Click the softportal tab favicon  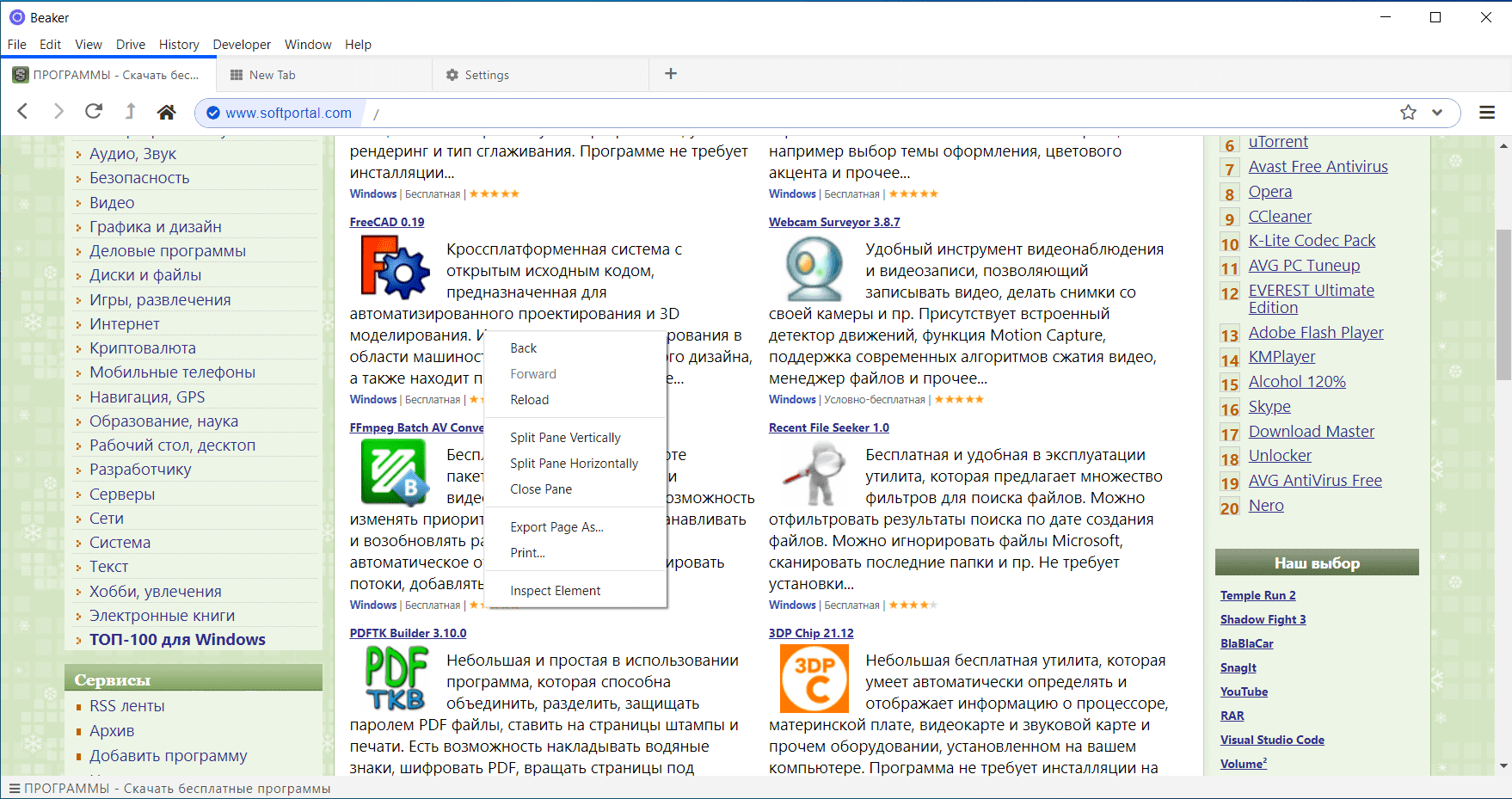(x=20, y=75)
